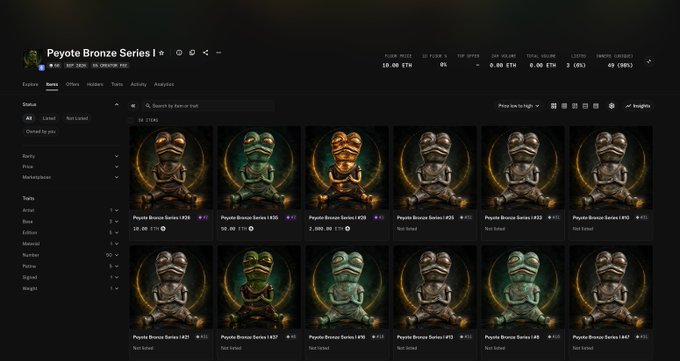Open the gold frog thumbnail for #20
680x361 pixels.
point(347,167)
